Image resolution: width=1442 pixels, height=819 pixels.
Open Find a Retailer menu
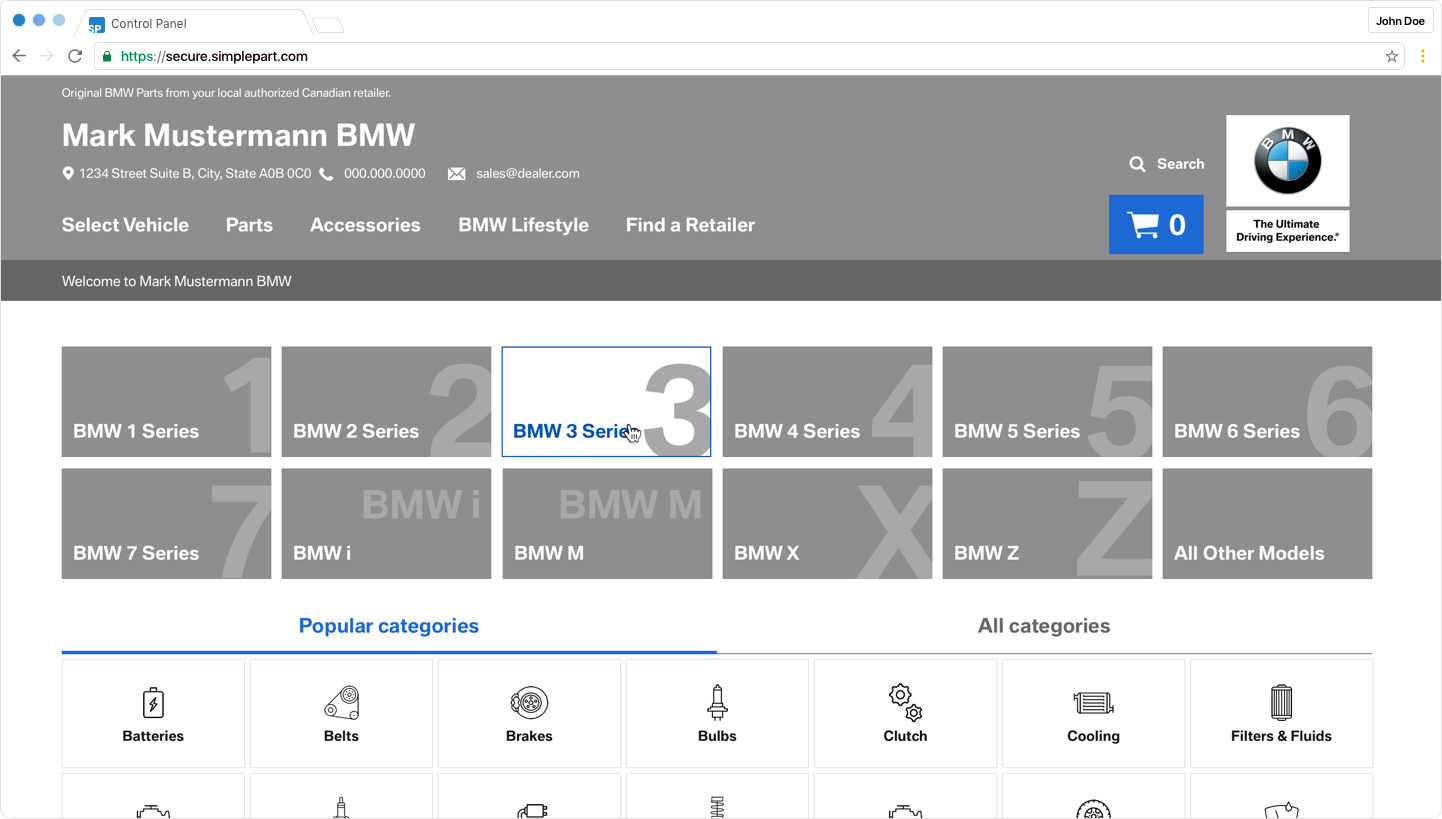[x=690, y=225]
